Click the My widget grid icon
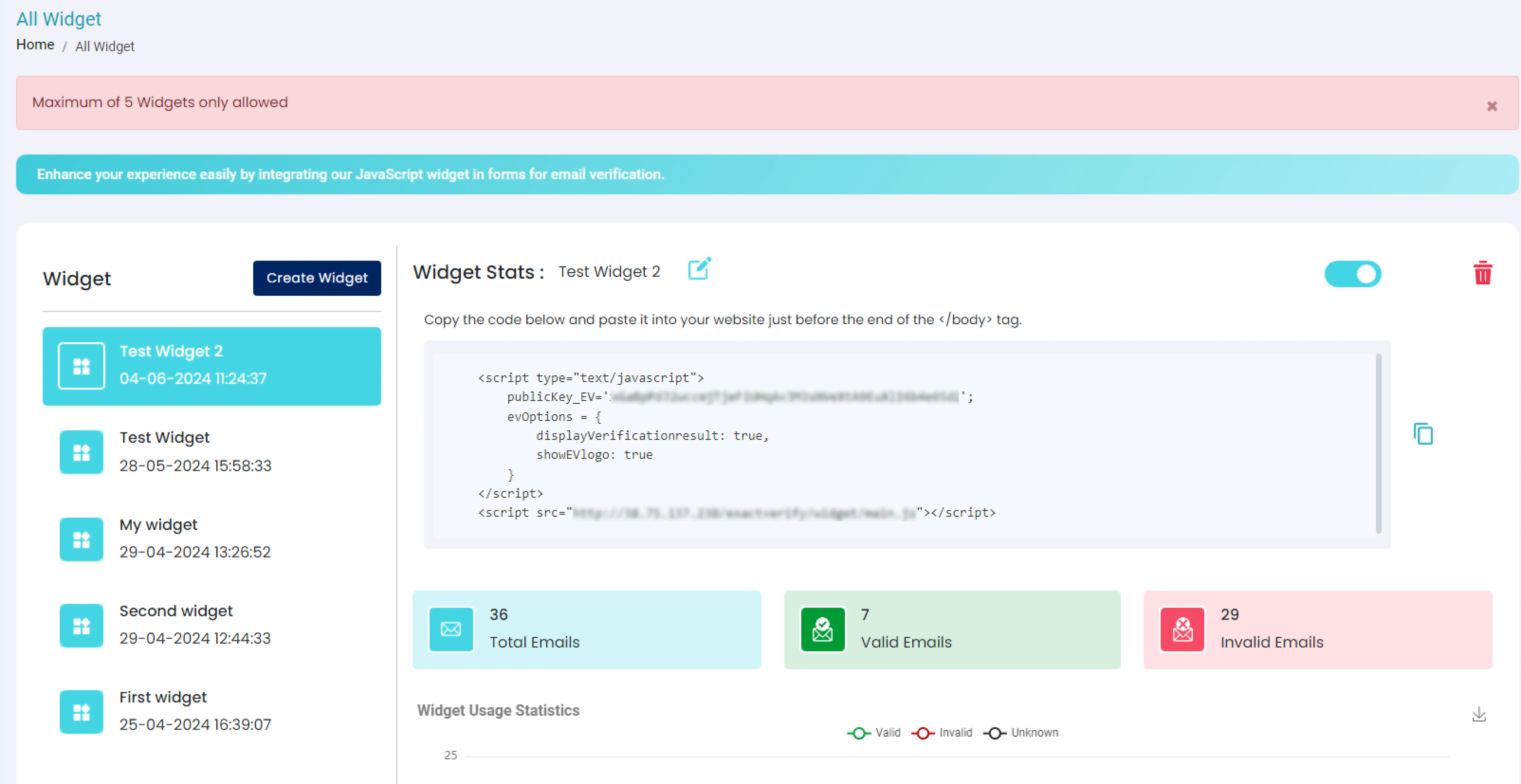Image resolution: width=1521 pixels, height=784 pixels. click(81, 538)
